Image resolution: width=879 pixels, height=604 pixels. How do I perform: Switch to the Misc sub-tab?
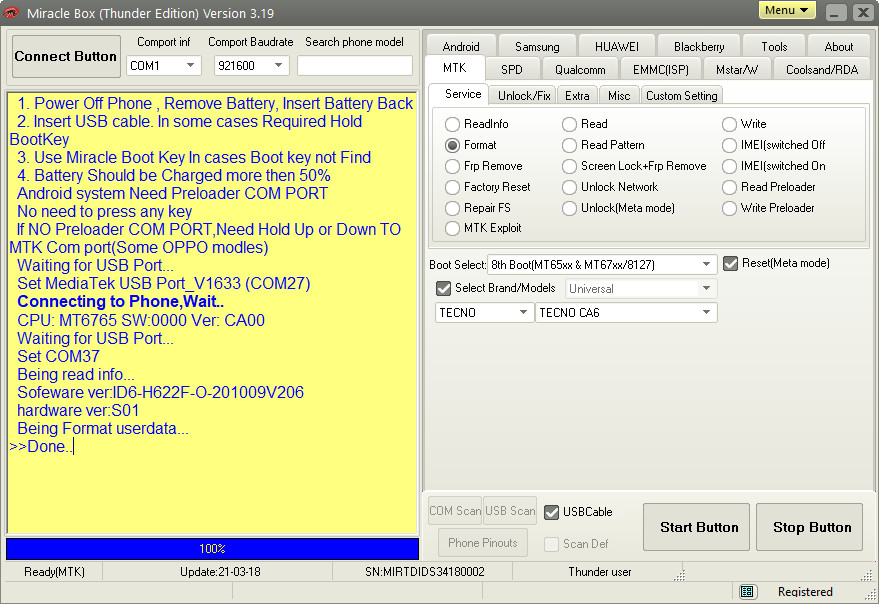point(619,95)
